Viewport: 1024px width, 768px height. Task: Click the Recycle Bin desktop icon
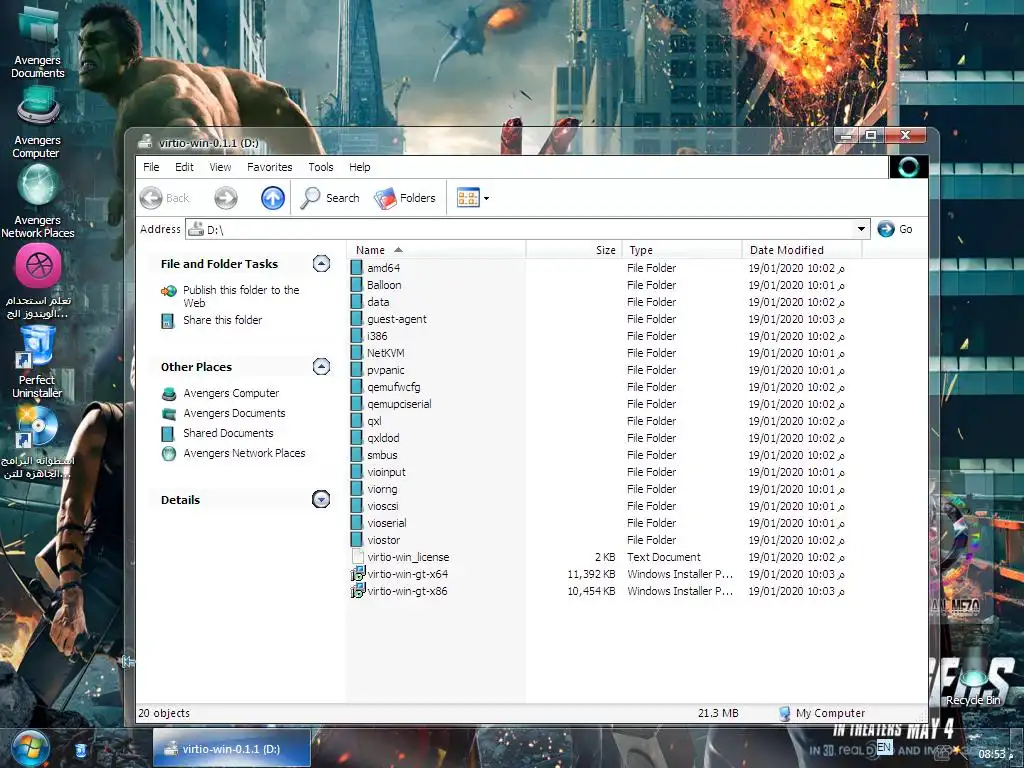tap(973, 679)
